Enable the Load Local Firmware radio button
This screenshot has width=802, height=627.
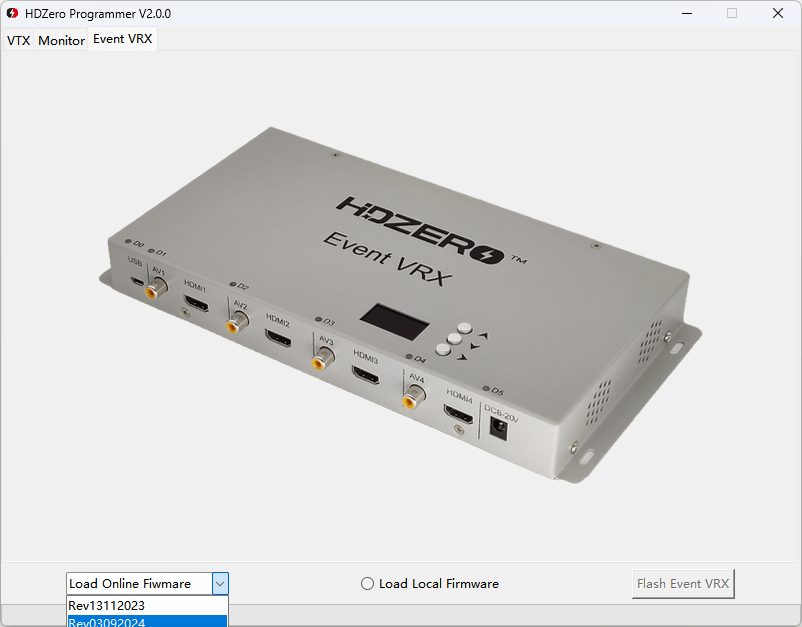pyautogui.click(x=367, y=584)
